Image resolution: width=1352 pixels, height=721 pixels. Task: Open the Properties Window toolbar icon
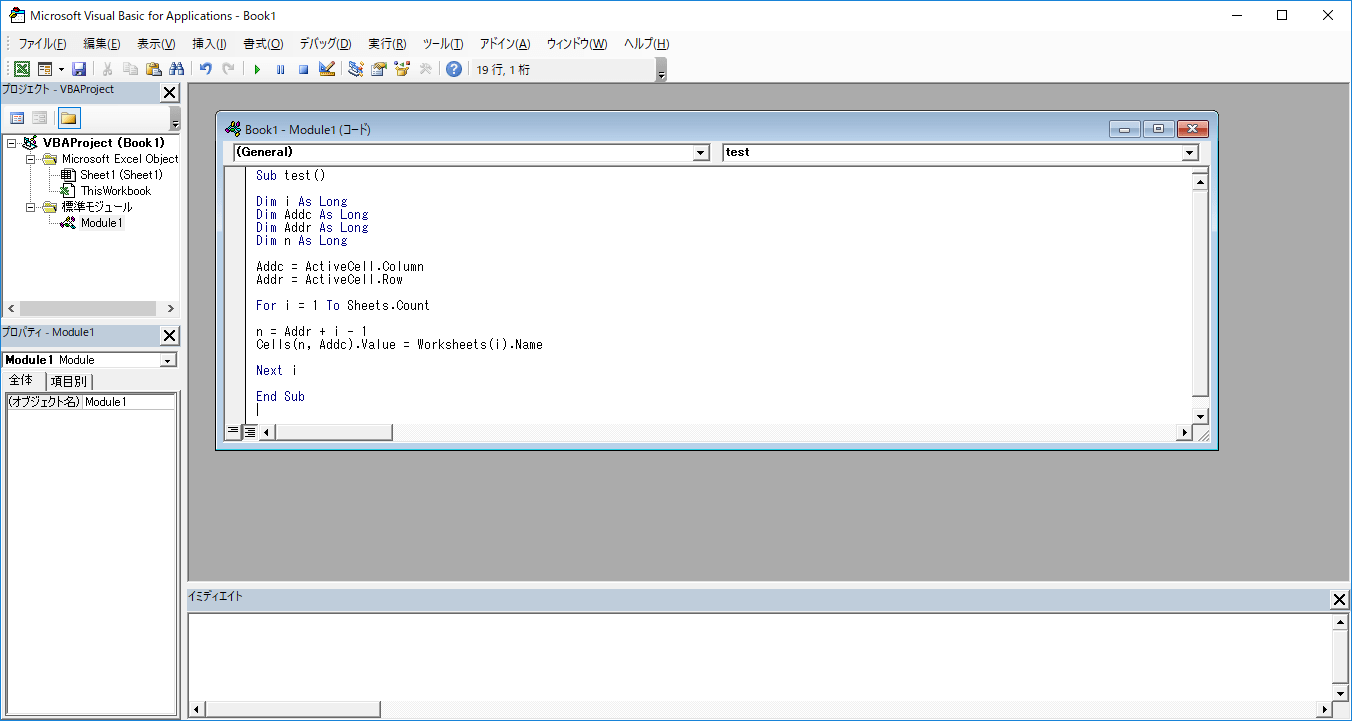pyautogui.click(x=379, y=69)
